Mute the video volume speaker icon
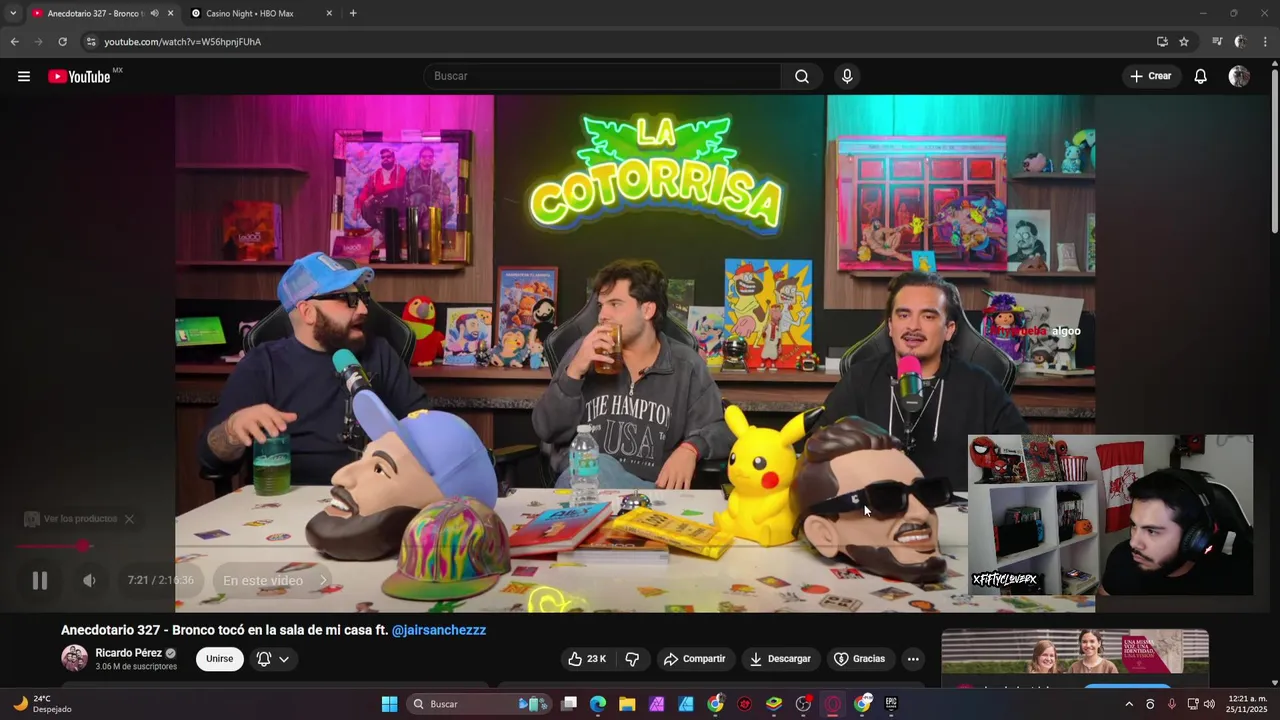The image size is (1280, 720). (x=89, y=580)
